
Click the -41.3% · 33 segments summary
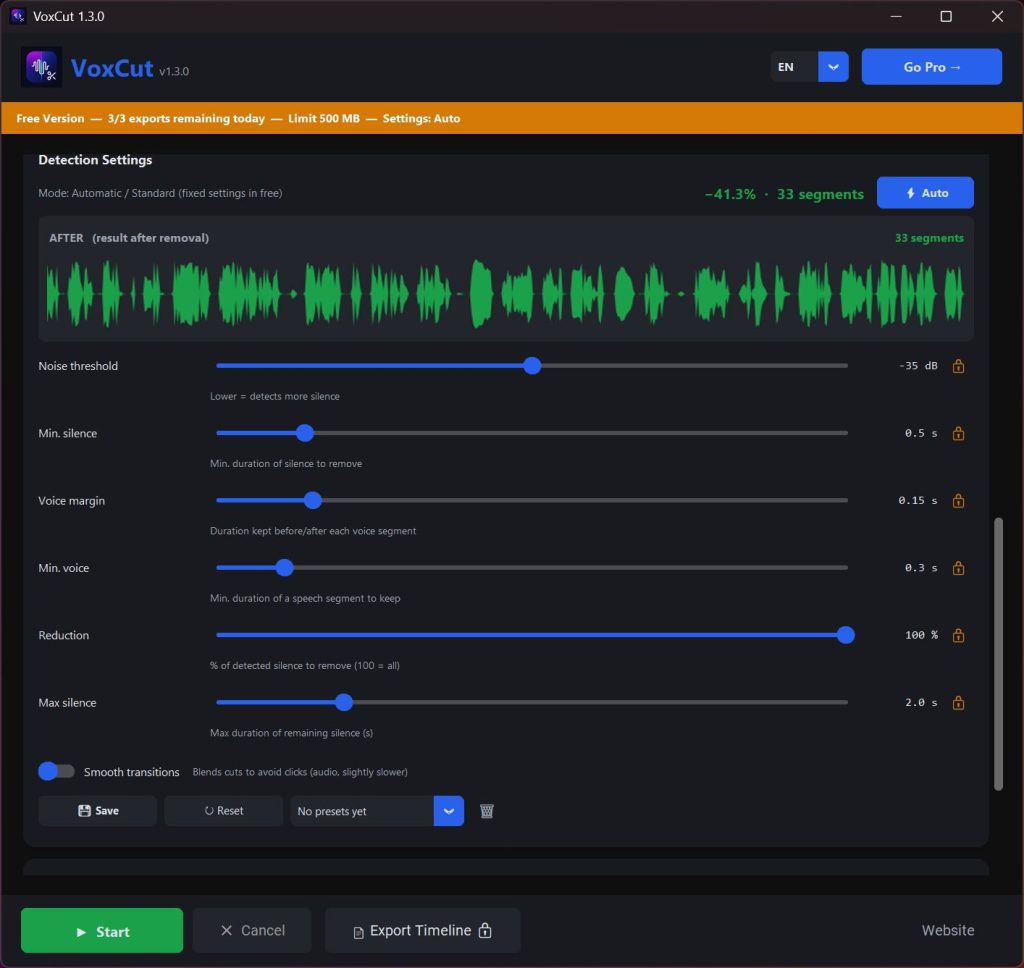784,194
